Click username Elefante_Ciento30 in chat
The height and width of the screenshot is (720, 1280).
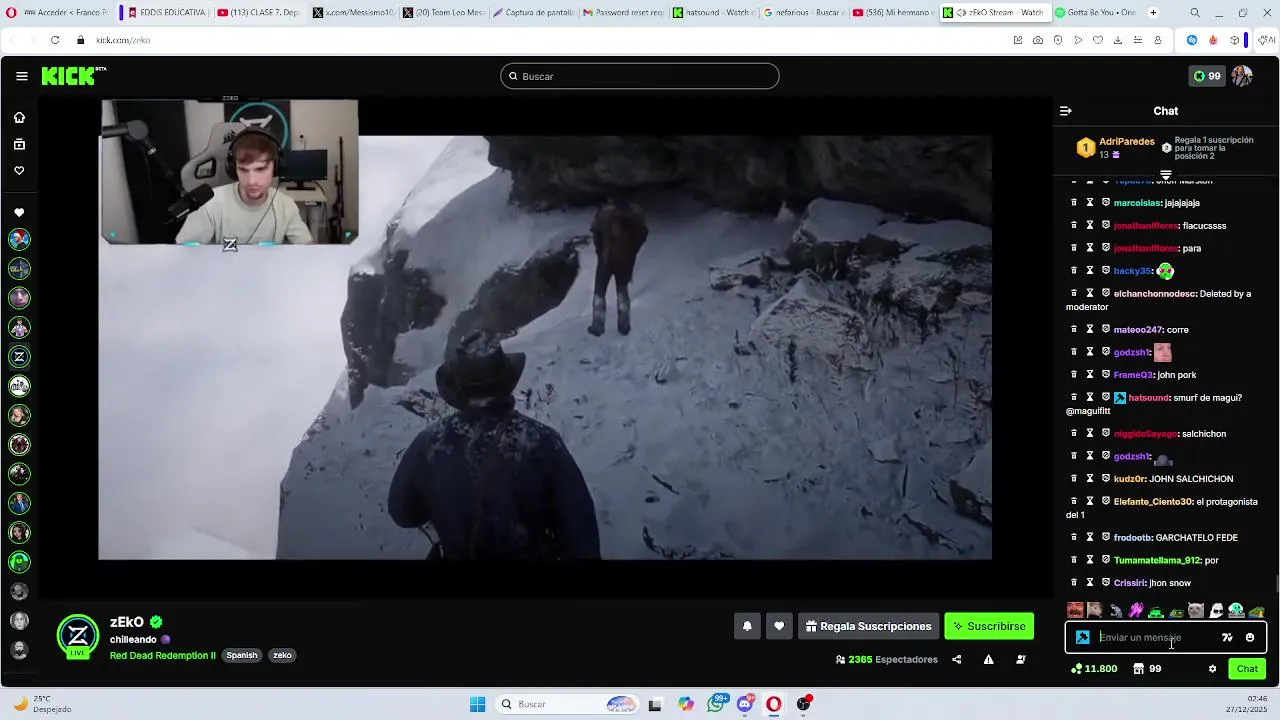[1153, 501]
